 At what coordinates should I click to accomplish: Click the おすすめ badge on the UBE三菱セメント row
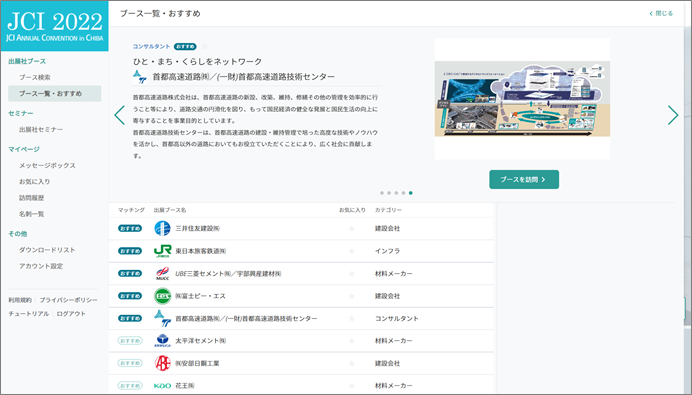pos(130,274)
